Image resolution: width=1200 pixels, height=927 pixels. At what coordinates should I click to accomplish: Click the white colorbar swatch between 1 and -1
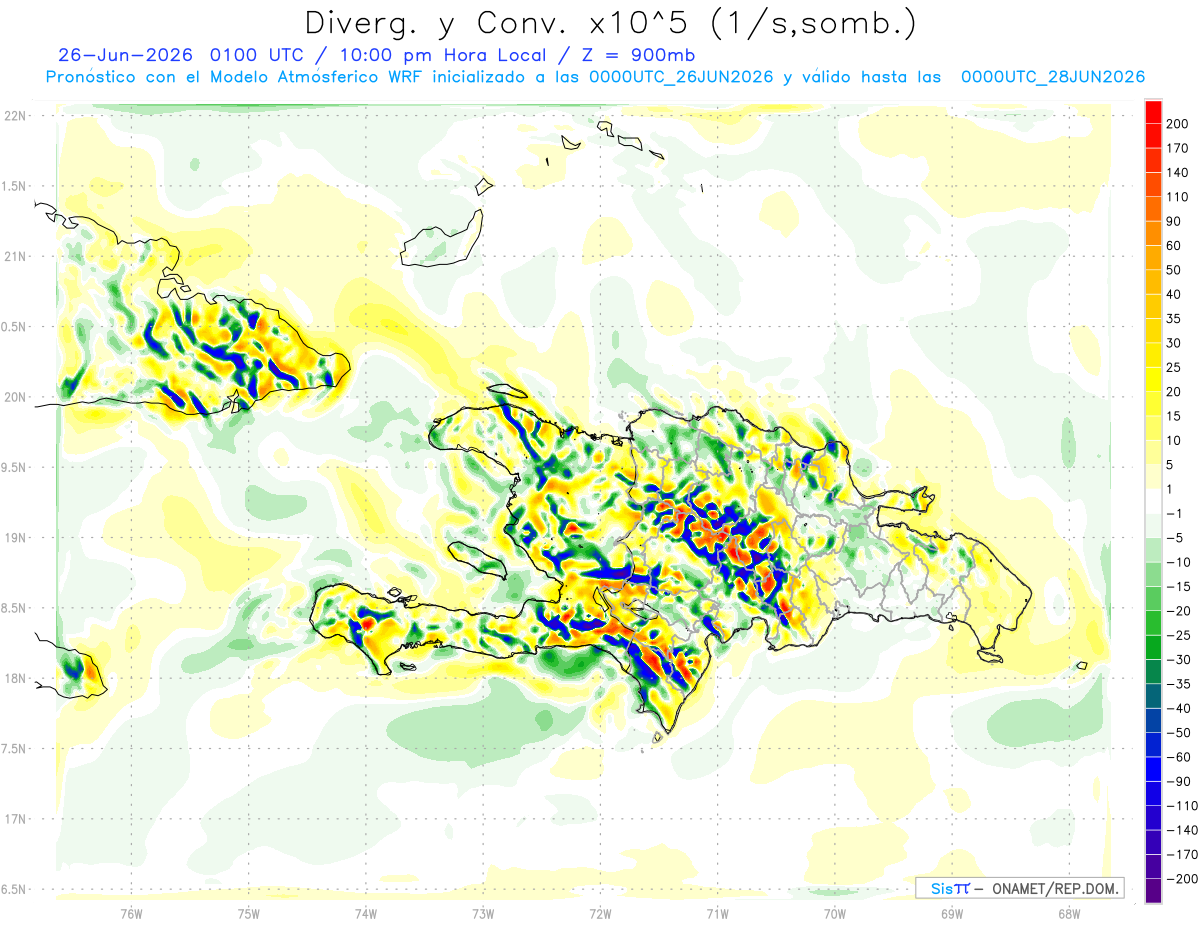point(1153,501)
